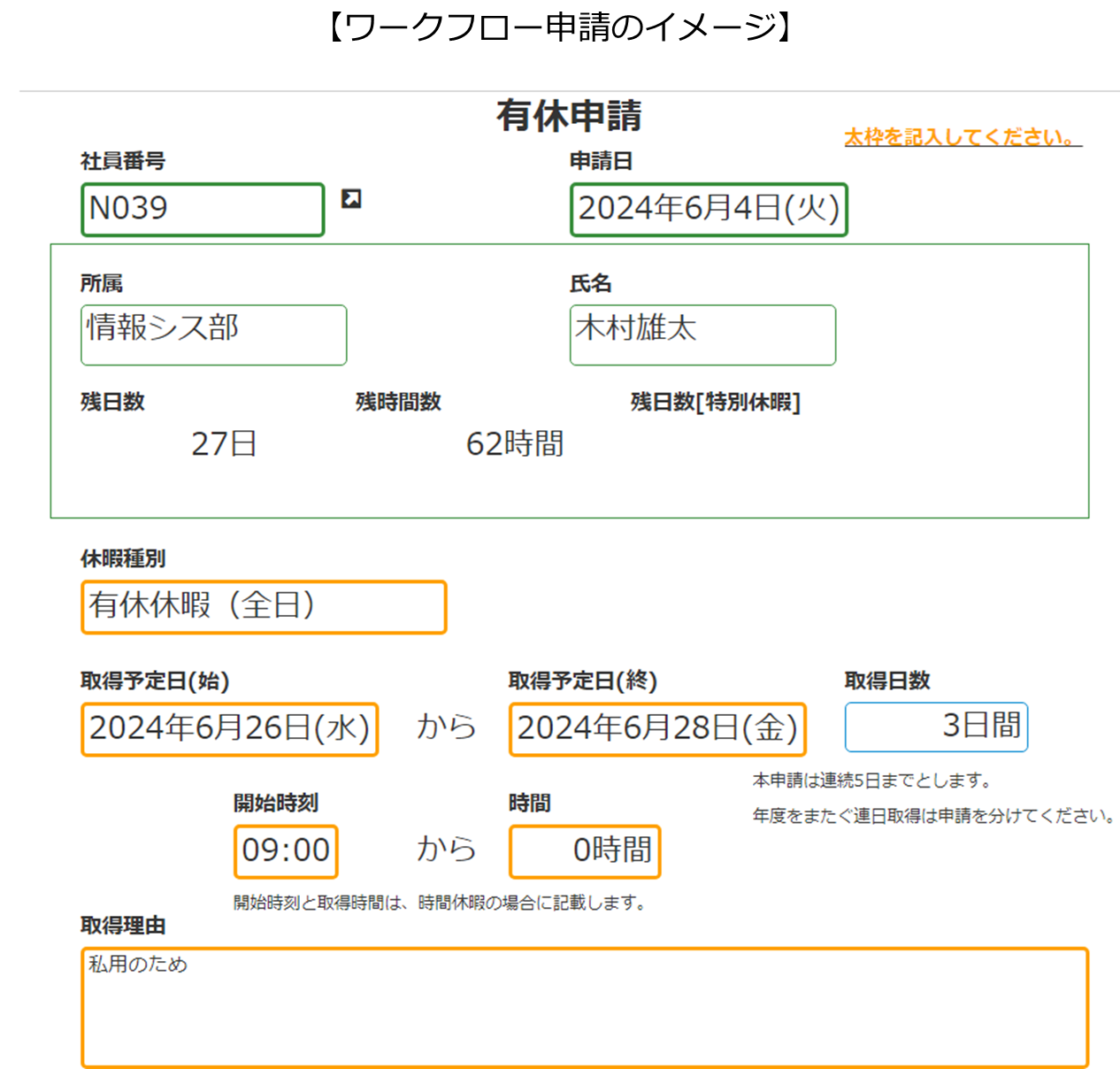Open the 休暇種別 dropdown
The image size is (1120, 1069).
264,607
